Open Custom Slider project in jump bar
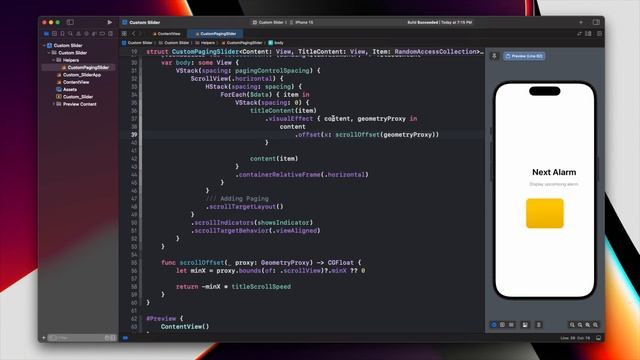This screenshot has width=640, height=360. (137, 42)
